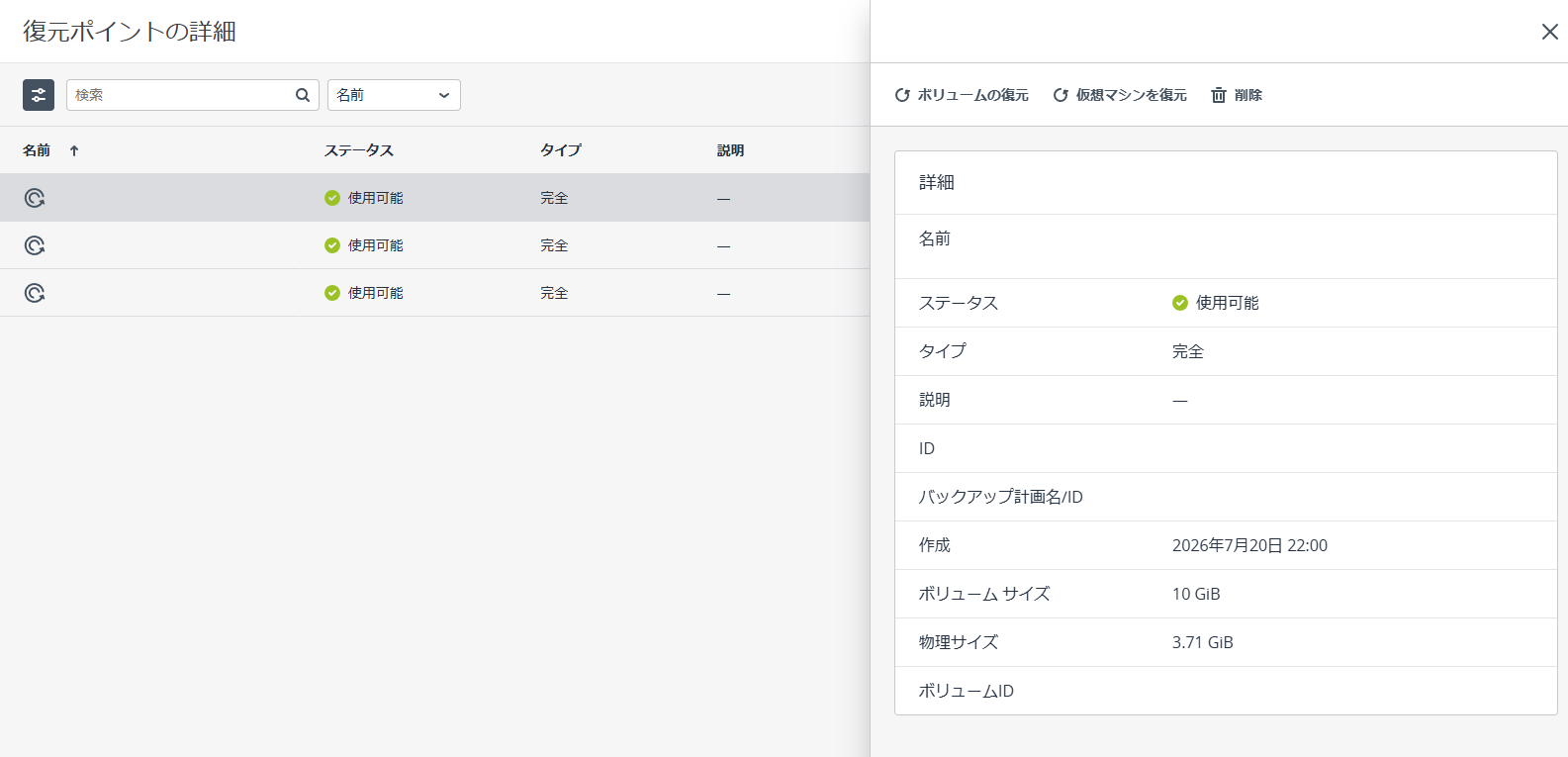Click the 名前 label in the details panel
Image resolution: width=1568 pixels, height=757 pixels.
pos(935,238)
